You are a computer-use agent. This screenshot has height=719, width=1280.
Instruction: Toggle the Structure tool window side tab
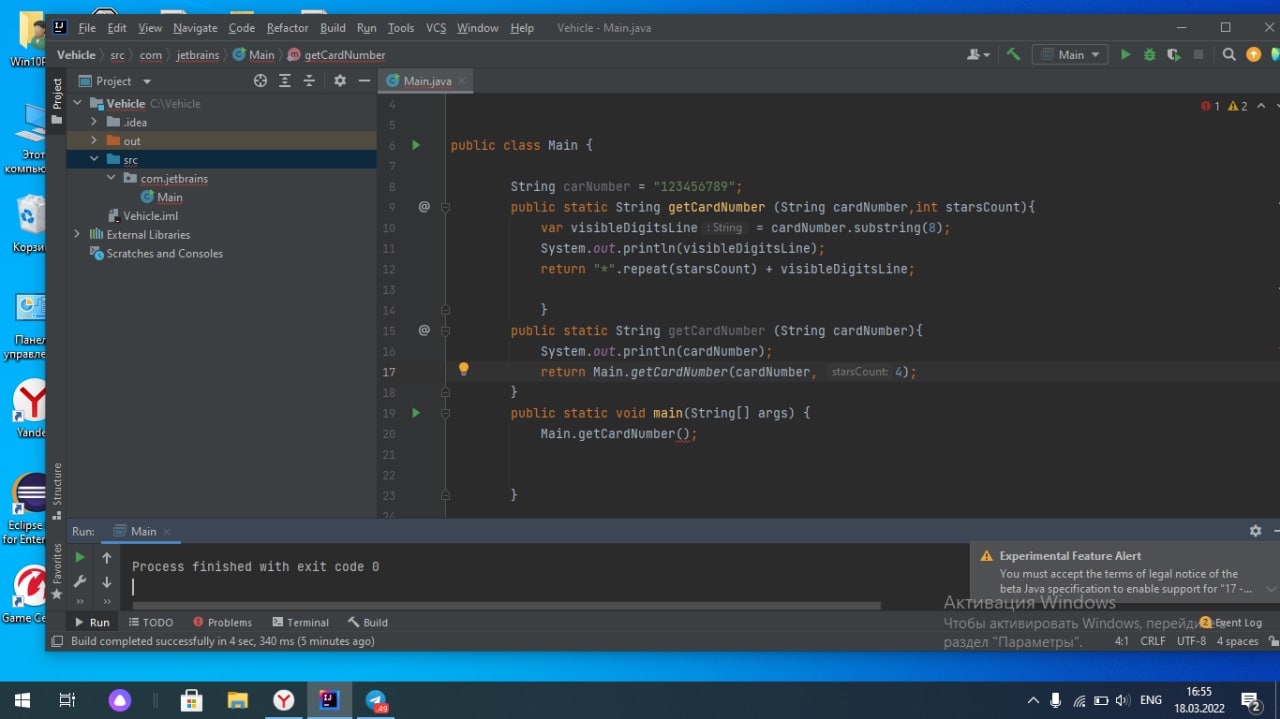[x=57, y=490]
